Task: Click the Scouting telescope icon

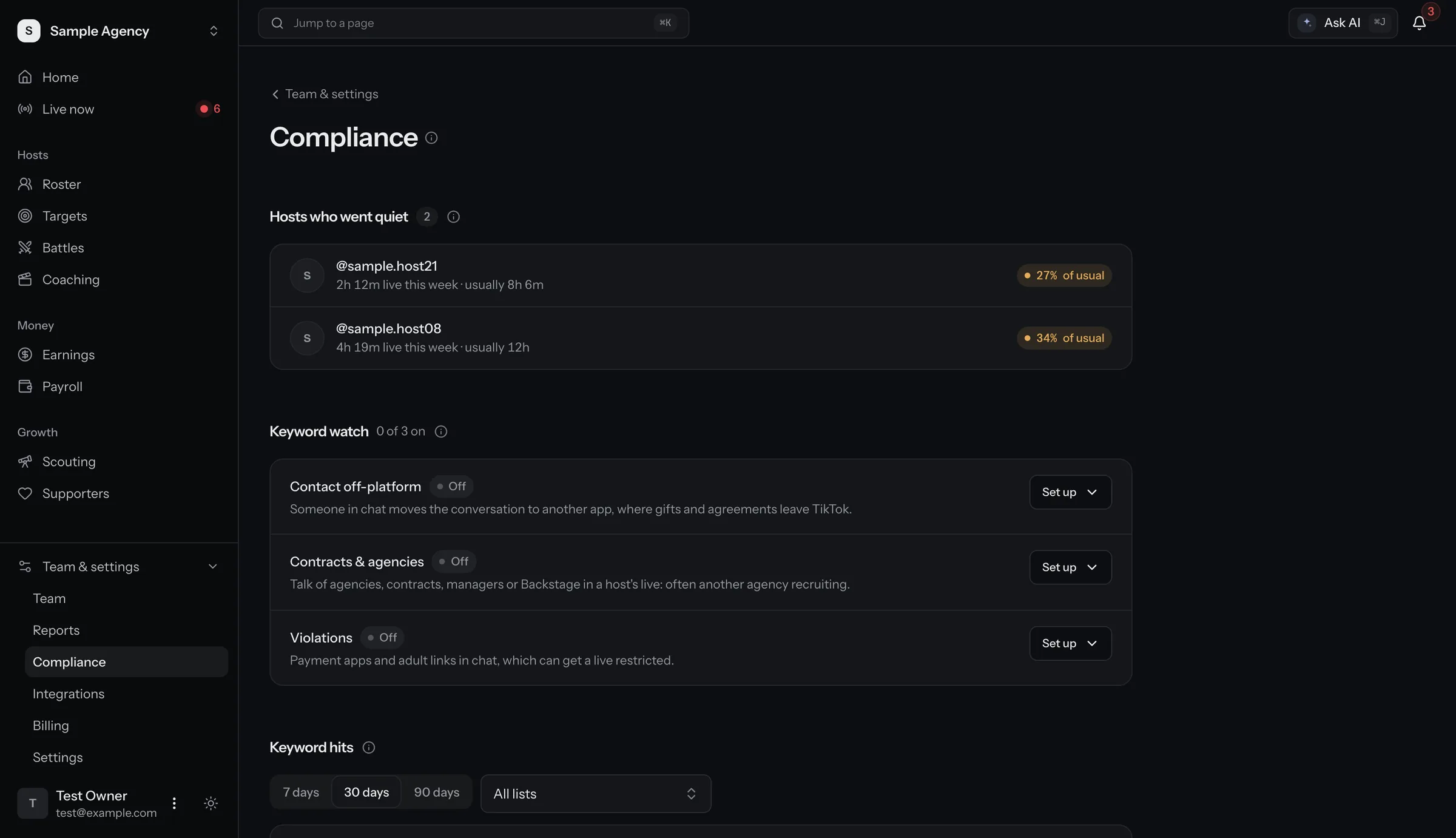Action: [25, 462]
